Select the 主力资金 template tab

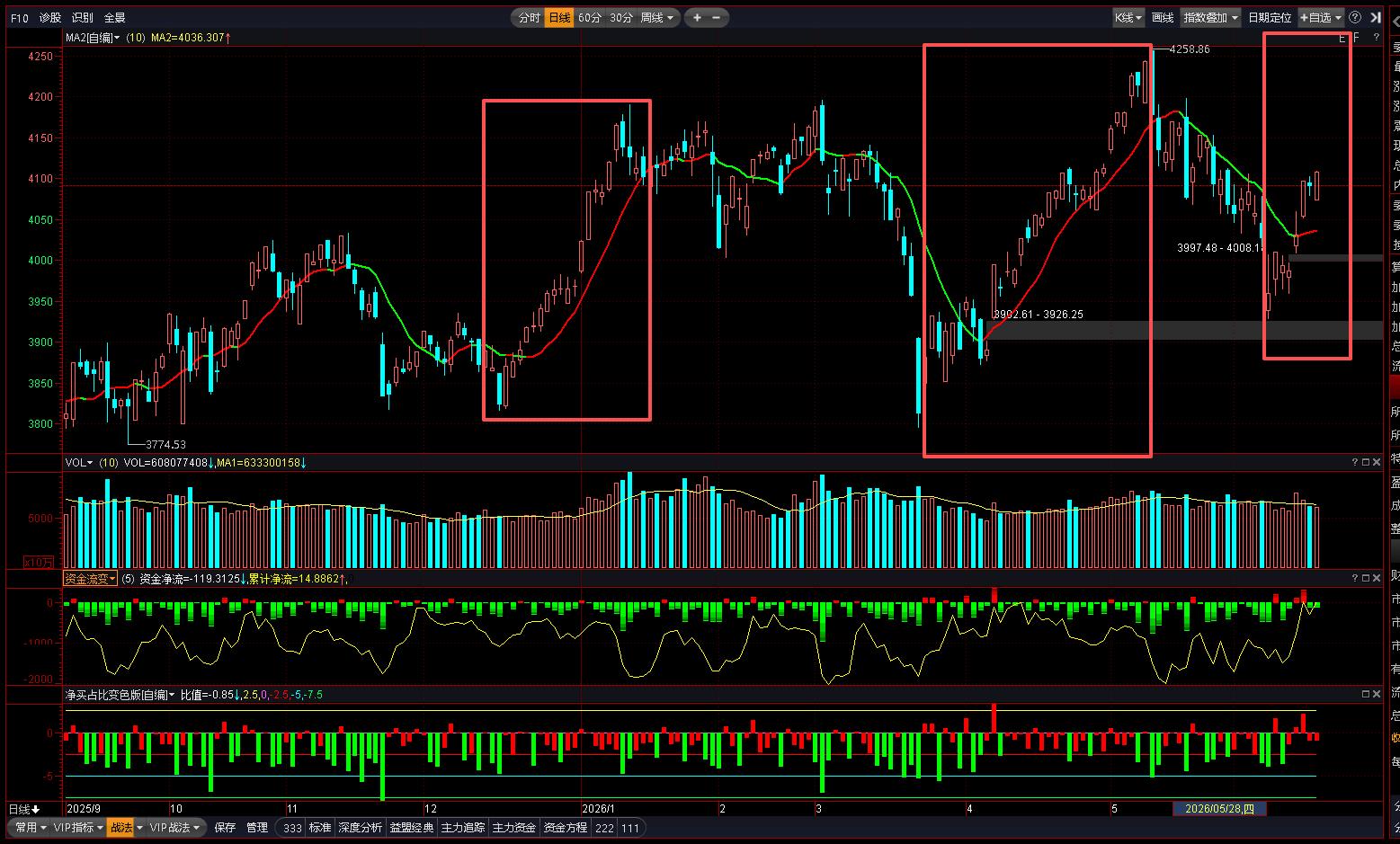click(514, 828)
